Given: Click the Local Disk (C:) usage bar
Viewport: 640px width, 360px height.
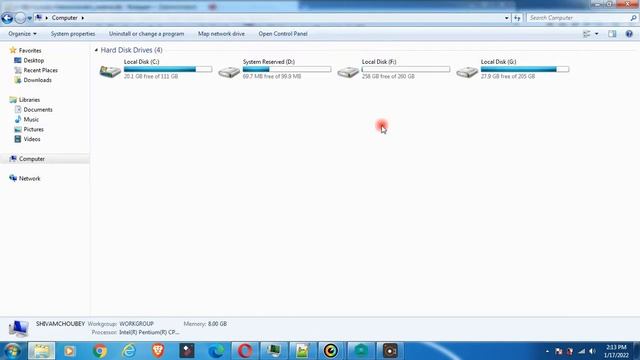Looking at the screenshot, I should [168, 69].
